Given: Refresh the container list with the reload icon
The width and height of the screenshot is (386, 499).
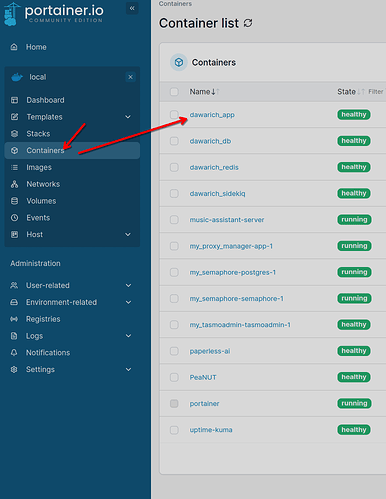Looking at the screenshot, I should click(248, 23).
